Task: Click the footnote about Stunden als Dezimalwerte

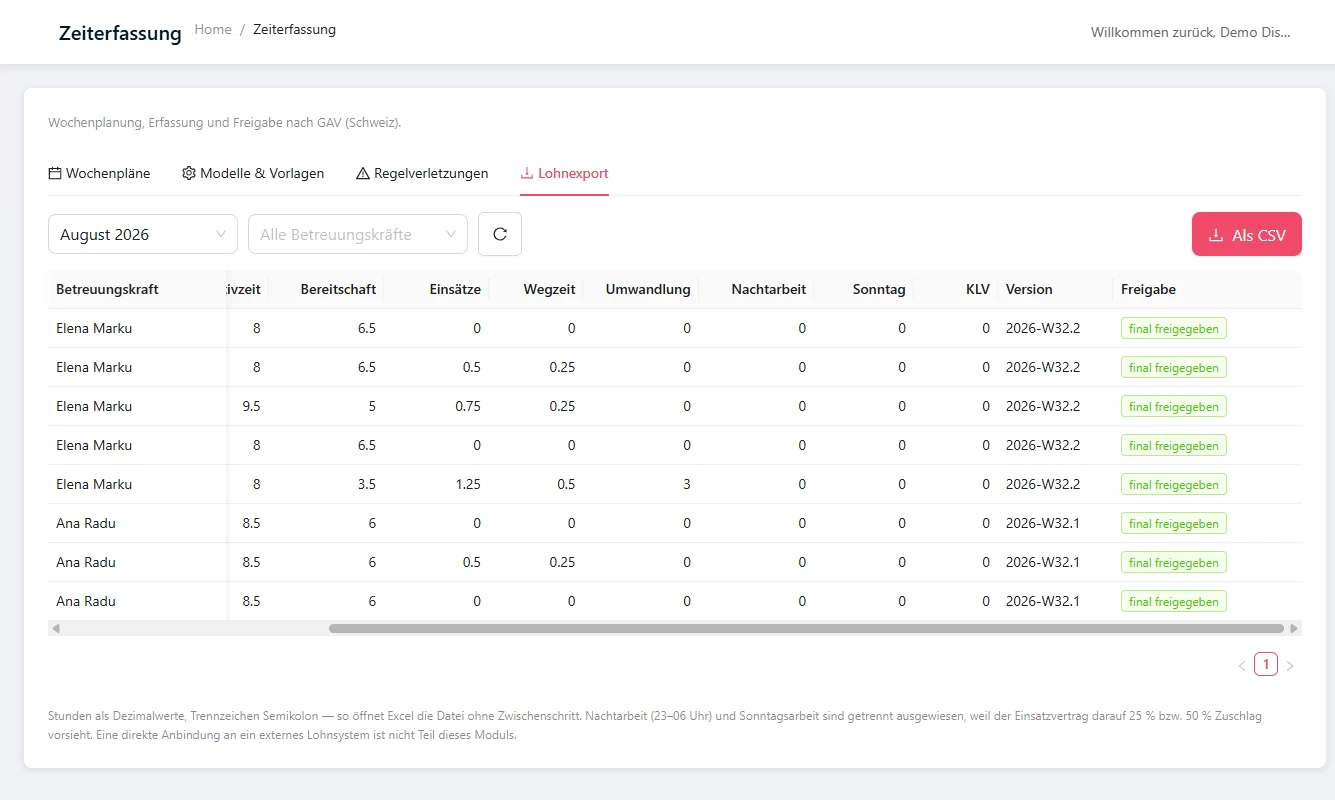Action: [x=655, y=726]
